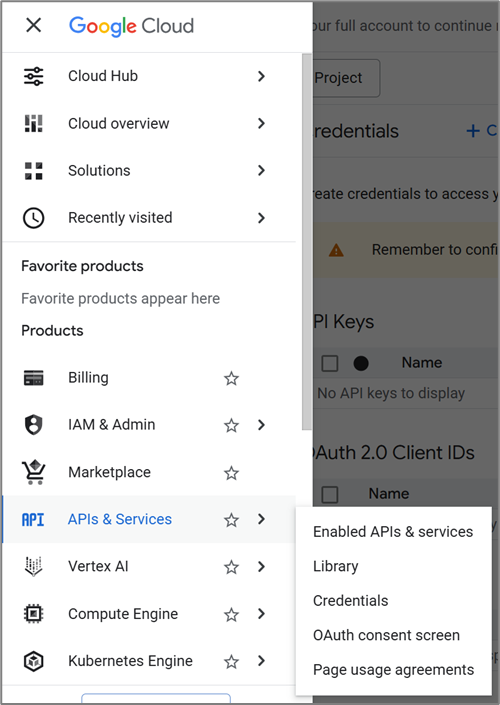Open Library from the submenu
Viewport: 500px width, 705px height.
coord(335,567)
